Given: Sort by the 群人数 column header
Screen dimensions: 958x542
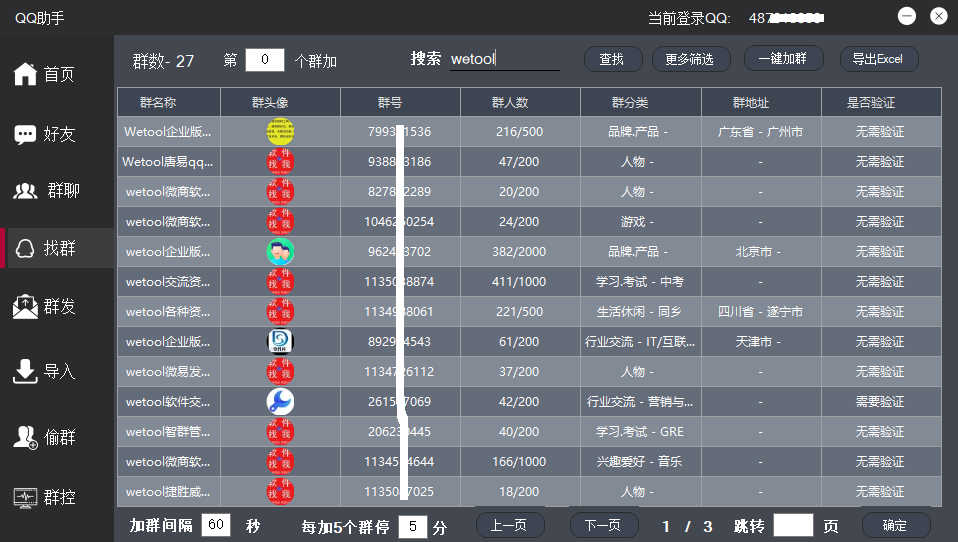Looking at the screenshot, I should (520, 102).
